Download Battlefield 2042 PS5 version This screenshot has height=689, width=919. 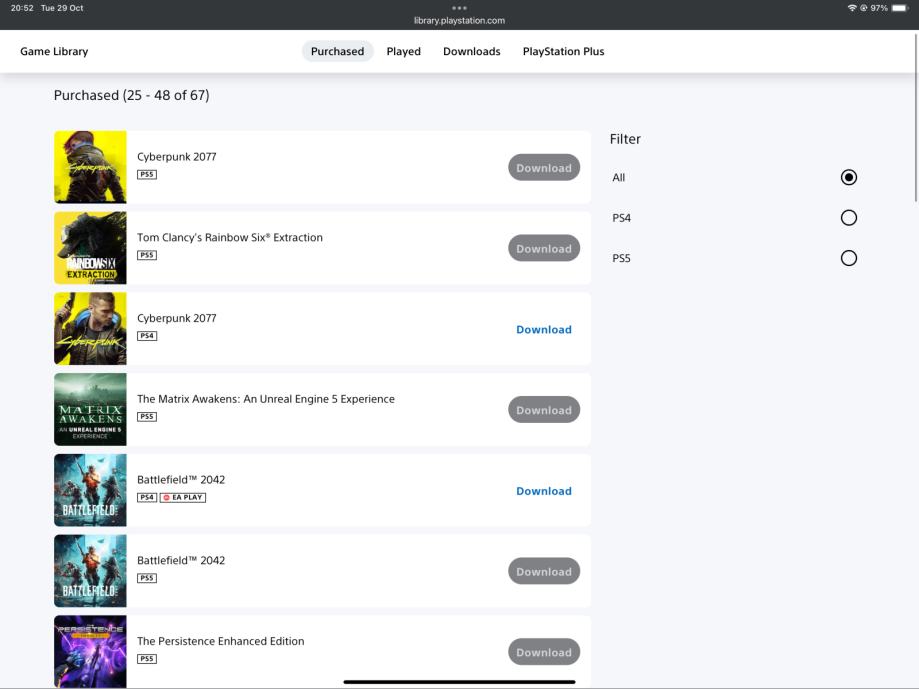click(x=544, y=572)
